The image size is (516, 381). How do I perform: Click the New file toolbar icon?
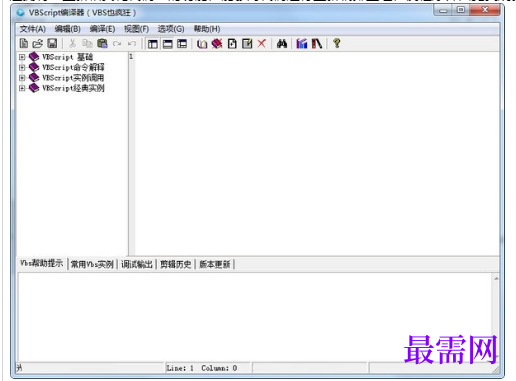(24, 44)
